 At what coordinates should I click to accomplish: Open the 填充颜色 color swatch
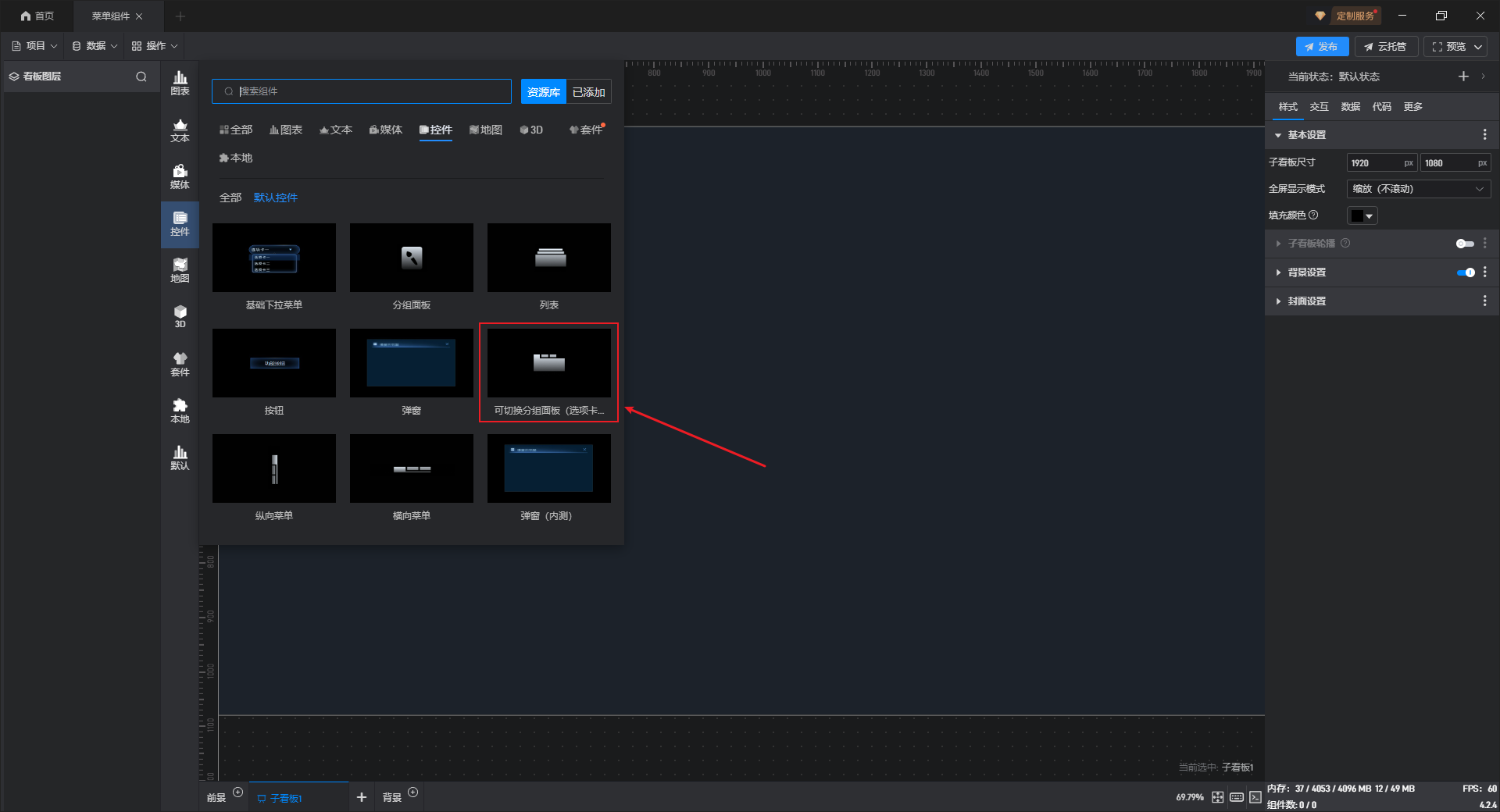pyautogui.click(x=1362, y=215)
